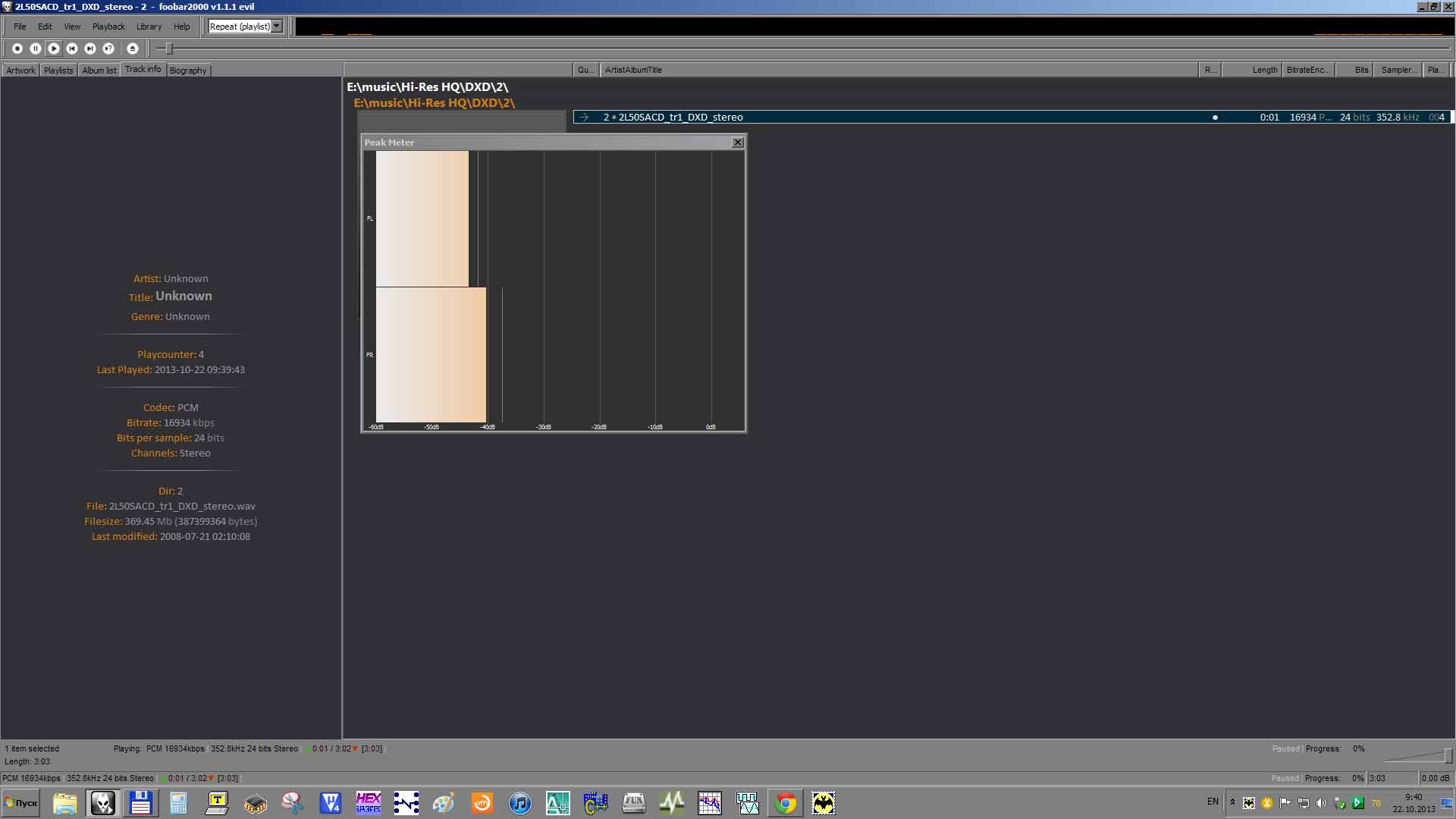Viewport: 1456px width, 819px height.
Task: Start playback with the Play button
Action: [x=53, y=48]
